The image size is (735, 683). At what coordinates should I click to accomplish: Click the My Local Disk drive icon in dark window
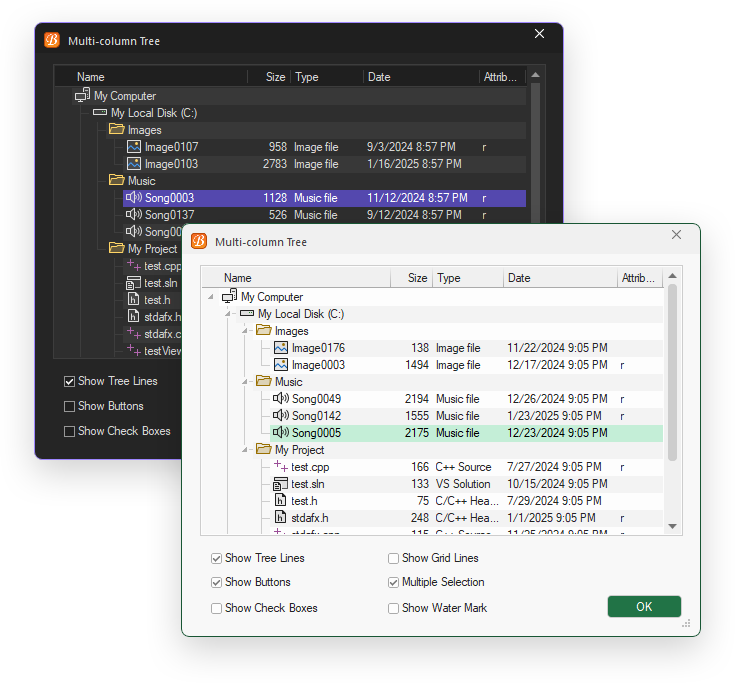pos(100,113)
